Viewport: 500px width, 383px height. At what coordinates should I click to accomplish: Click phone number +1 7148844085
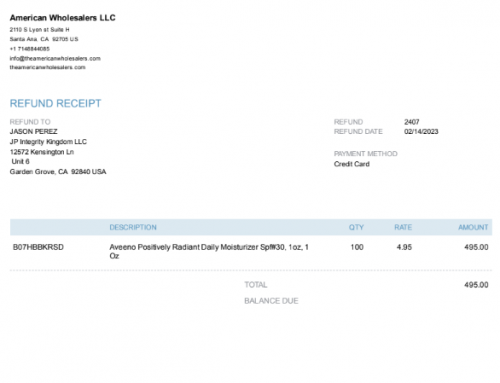(29, 49)
